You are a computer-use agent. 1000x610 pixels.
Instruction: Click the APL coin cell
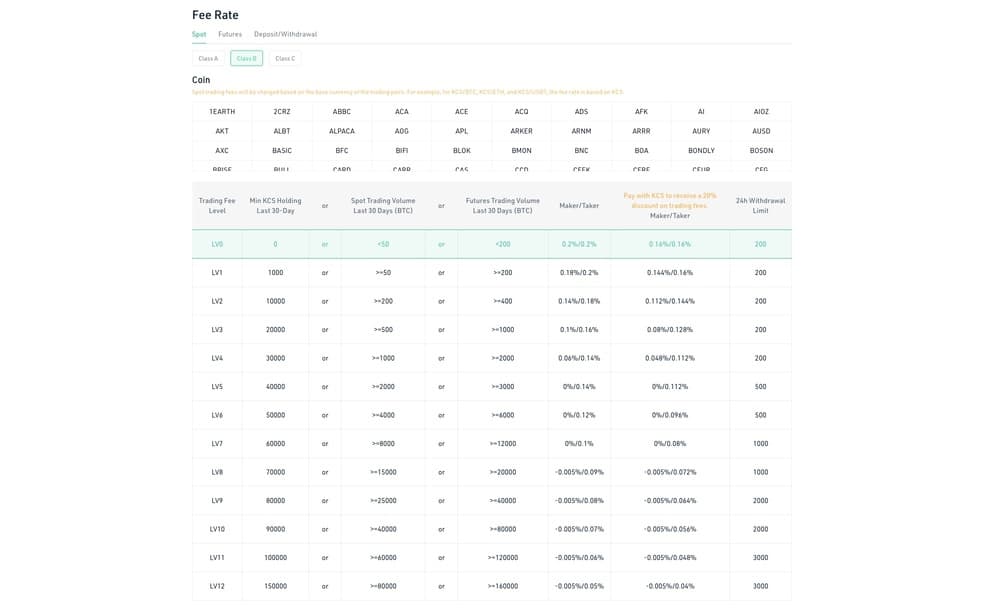tap(462, 131)
